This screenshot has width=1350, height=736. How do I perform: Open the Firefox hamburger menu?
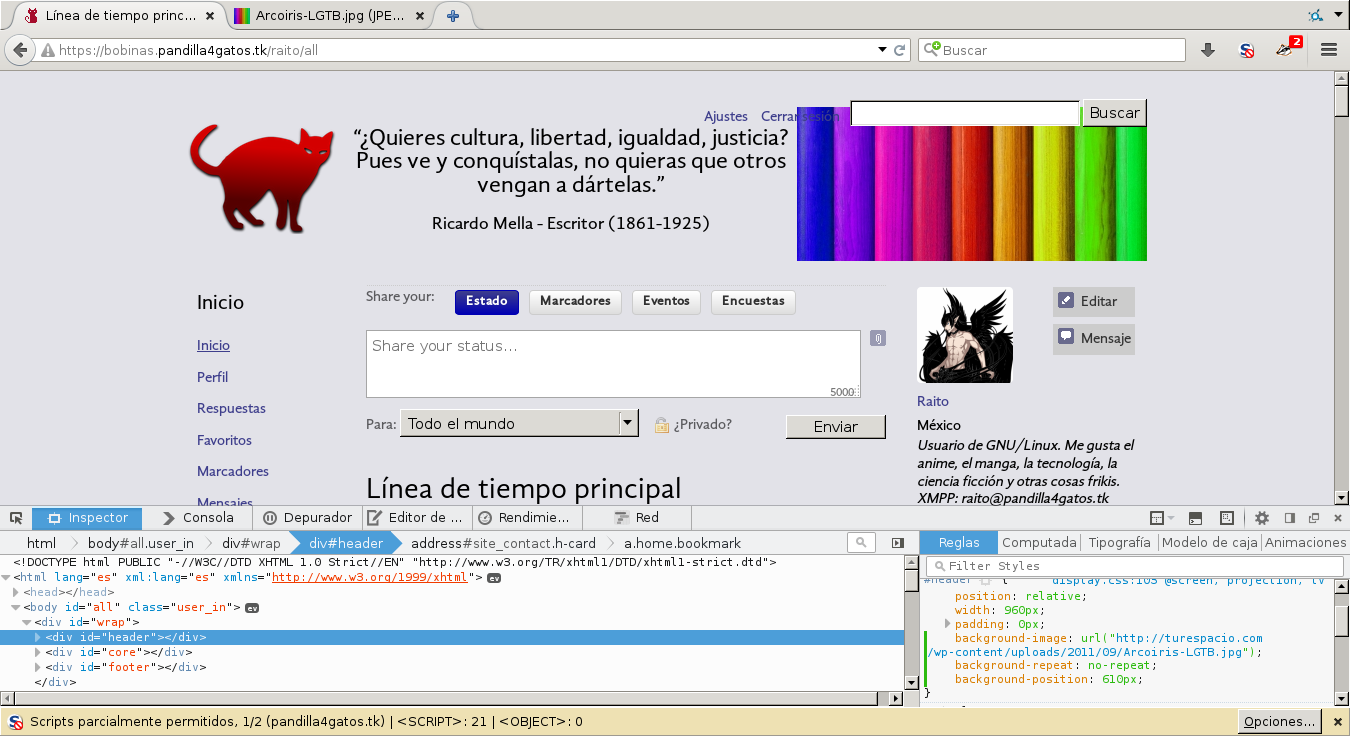point(1329,50)
